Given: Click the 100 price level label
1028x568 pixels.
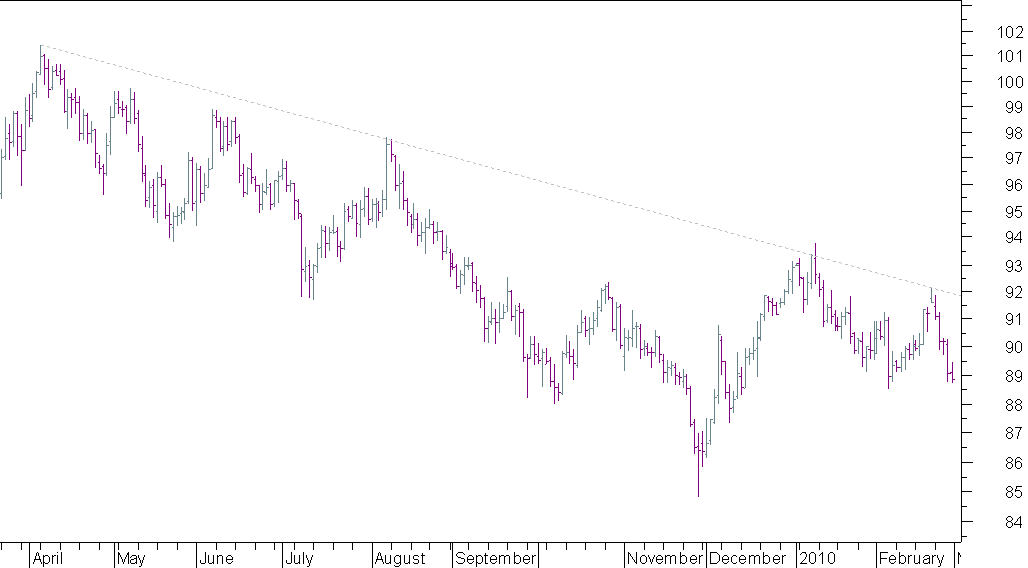Looking at the screenshot, I should 1009,82.
